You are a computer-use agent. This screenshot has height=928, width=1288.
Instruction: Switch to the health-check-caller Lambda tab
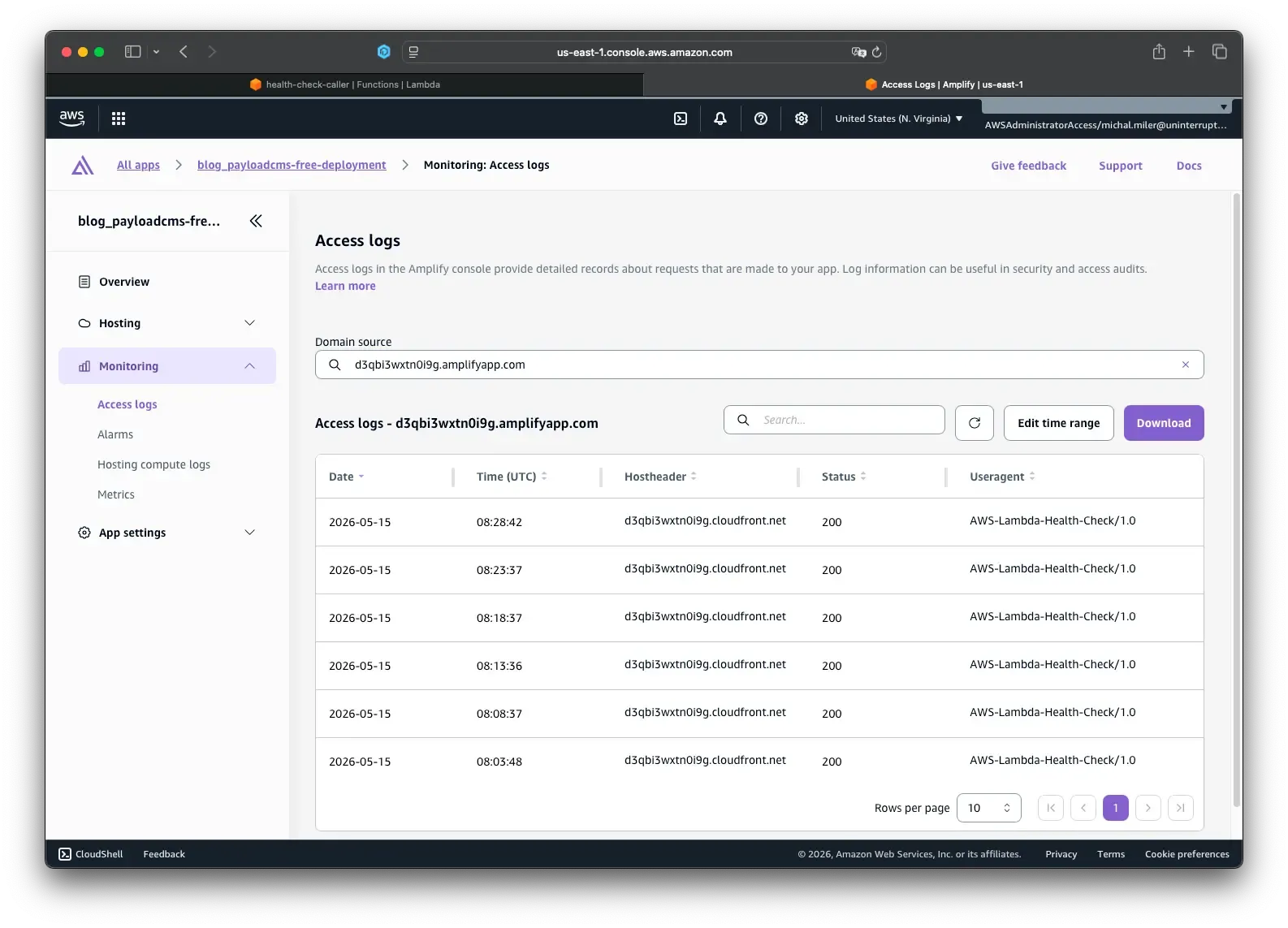coord(344,84)
